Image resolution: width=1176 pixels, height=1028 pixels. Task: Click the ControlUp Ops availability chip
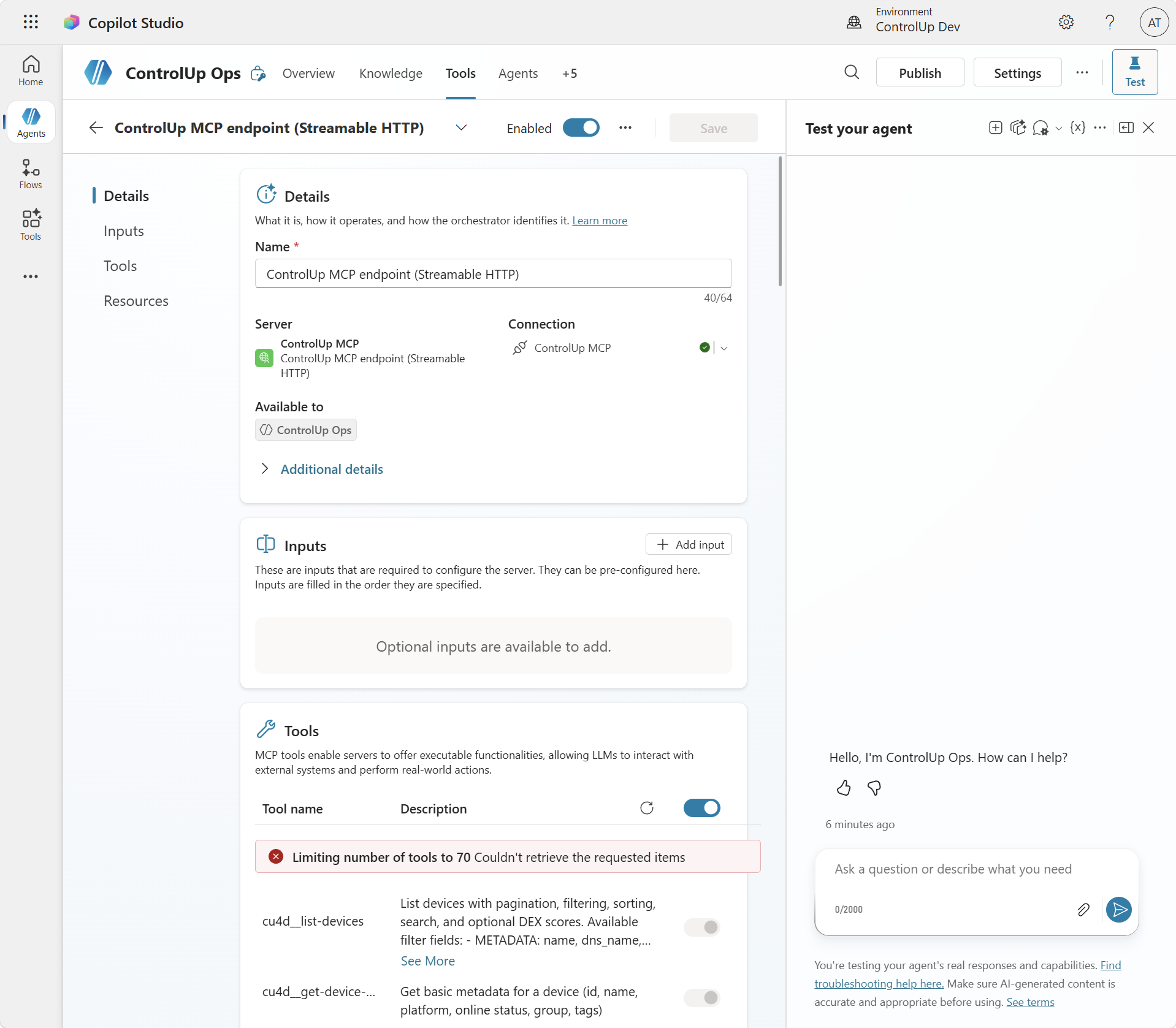[306, 430]
